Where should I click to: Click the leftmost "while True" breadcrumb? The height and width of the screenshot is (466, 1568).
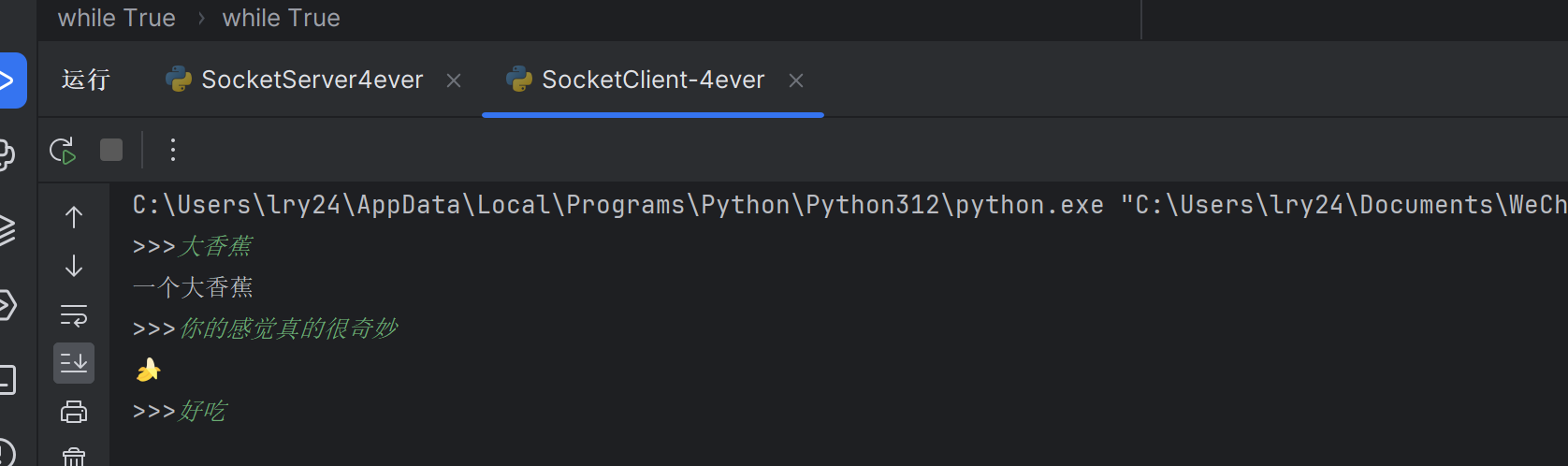pyautogui.click(x=116, y=18)
